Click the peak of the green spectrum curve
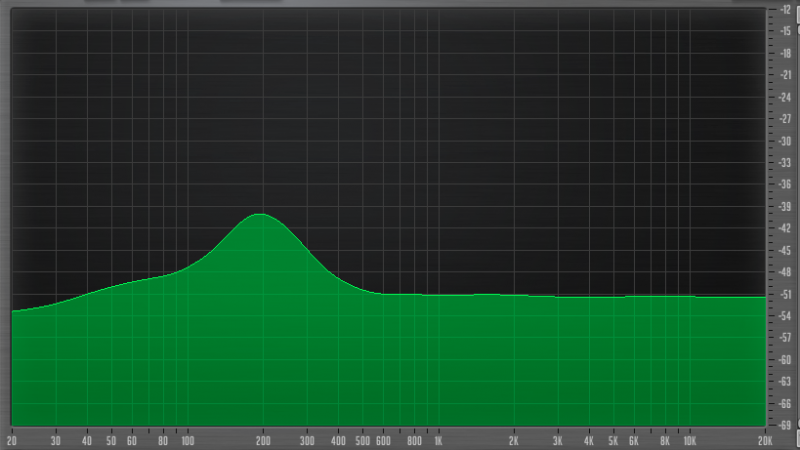The image size is (800, 450). coord(261,215)
